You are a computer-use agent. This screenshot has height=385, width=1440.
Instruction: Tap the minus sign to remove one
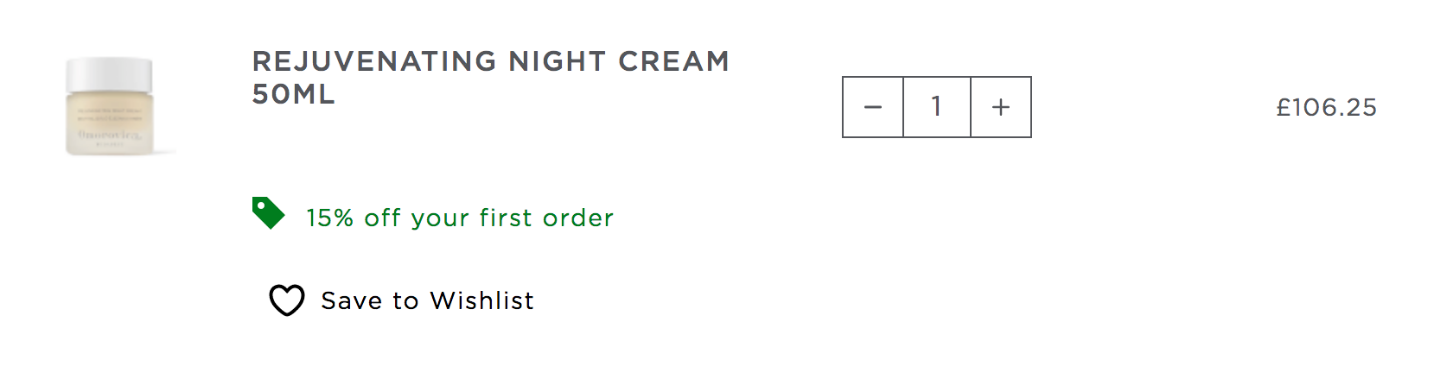873,107
